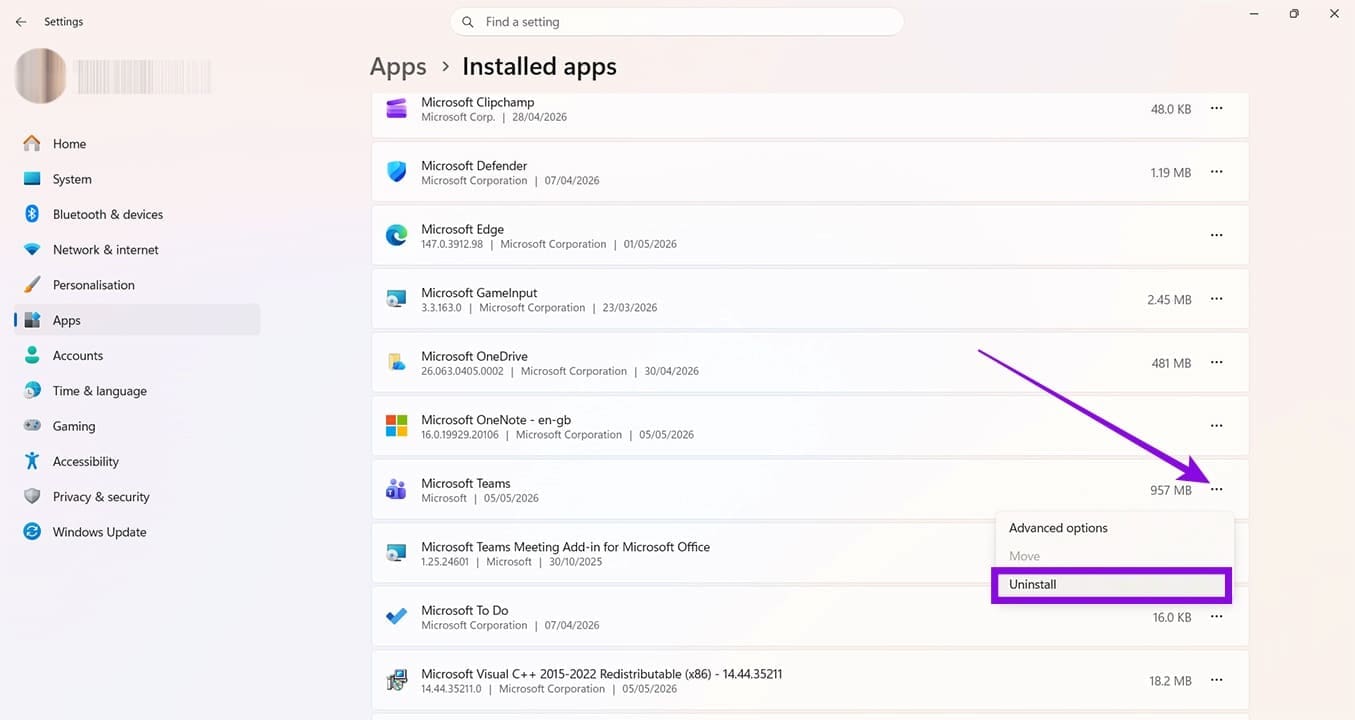Image resolution: width=1355 pixels, height=720 pixels.
Task: Click the Microsoft Edge app icon
Action: tap(397, 236)
